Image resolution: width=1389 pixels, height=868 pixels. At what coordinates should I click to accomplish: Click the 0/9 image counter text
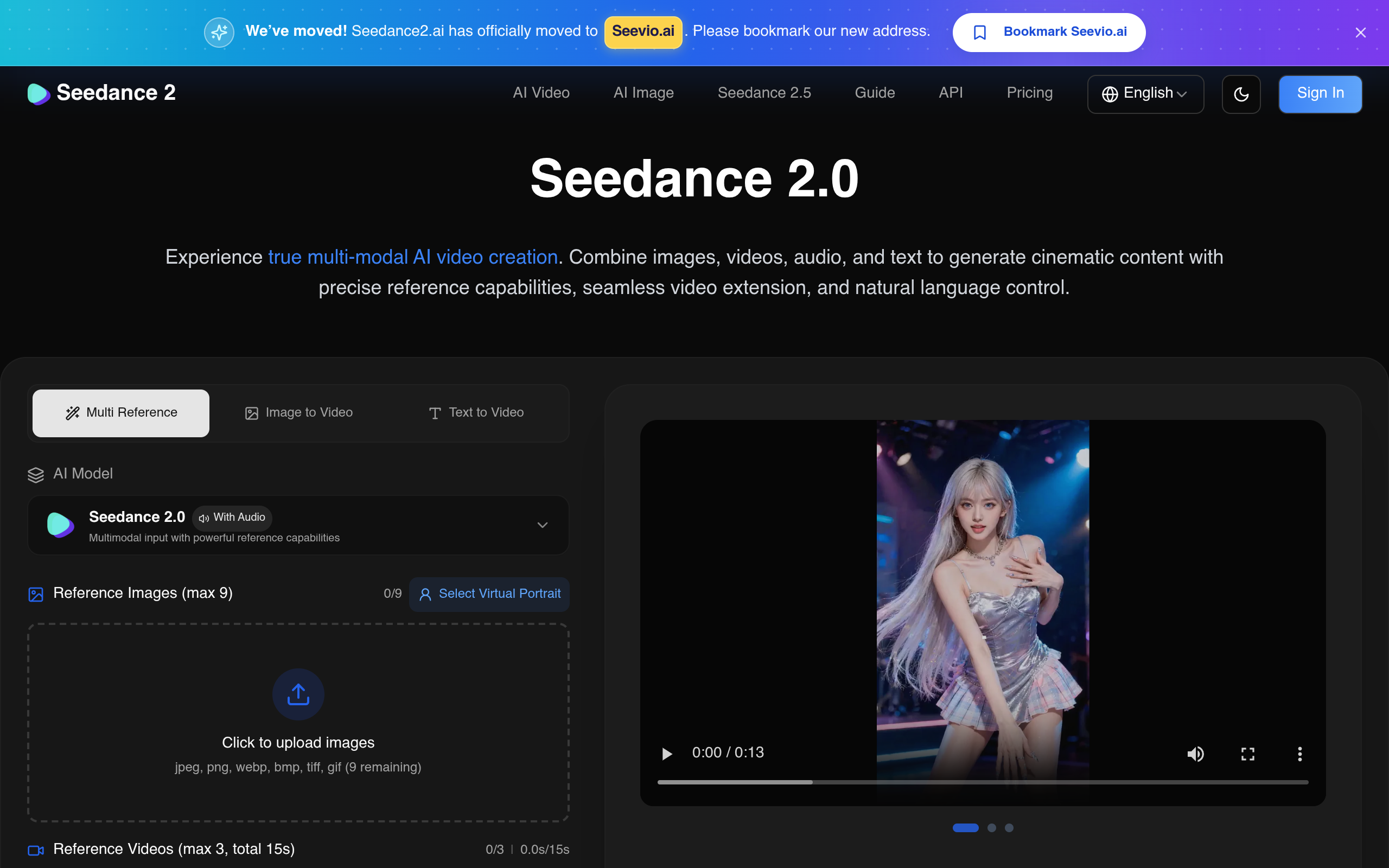click(x=393, y=593)
